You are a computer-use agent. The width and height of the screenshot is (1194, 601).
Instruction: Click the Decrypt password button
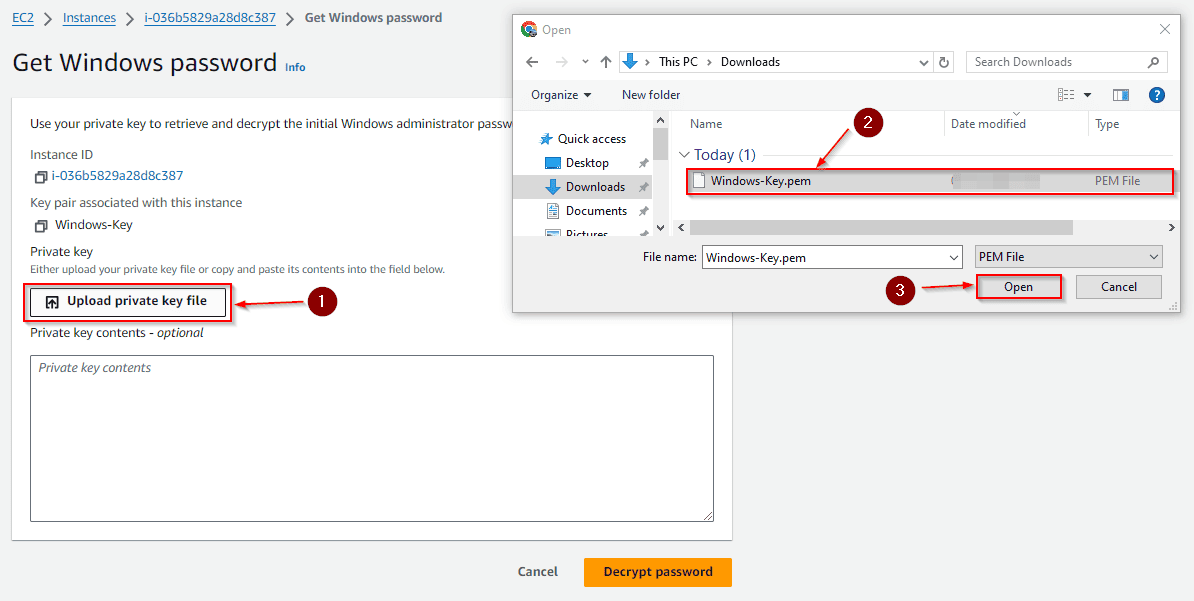click(657, 572)
